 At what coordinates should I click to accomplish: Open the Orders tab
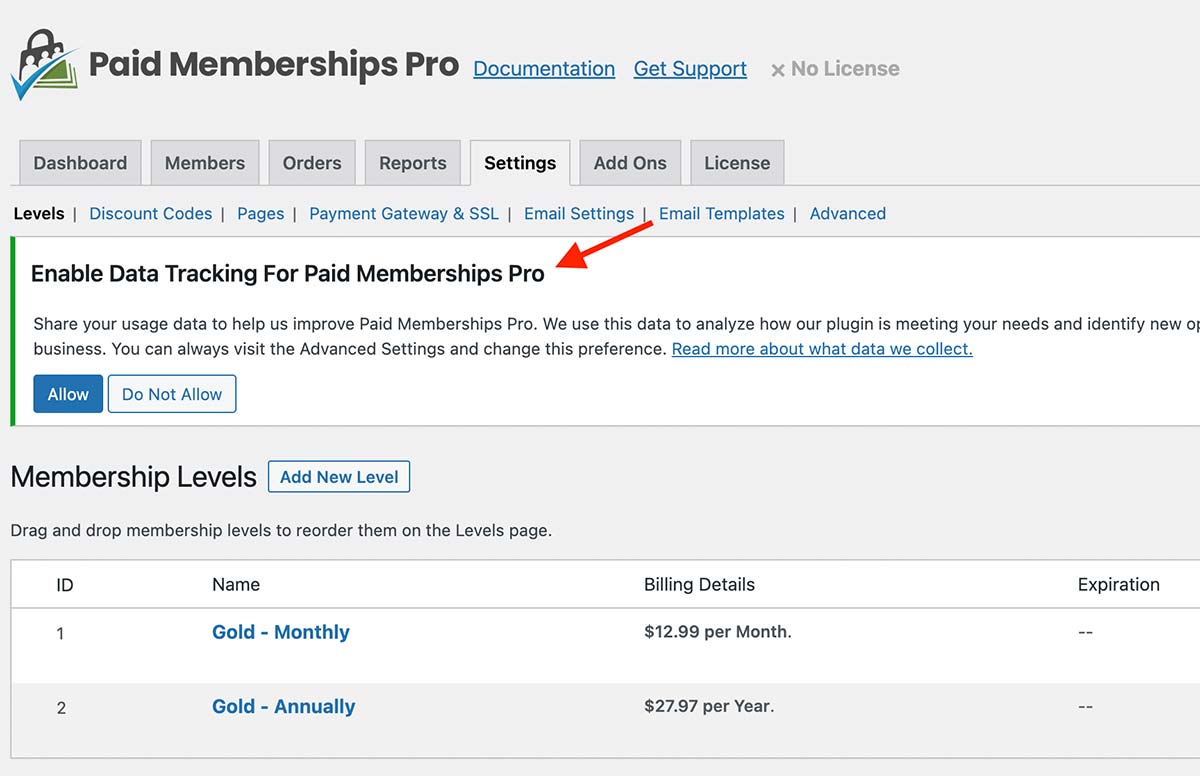[311, 162]
